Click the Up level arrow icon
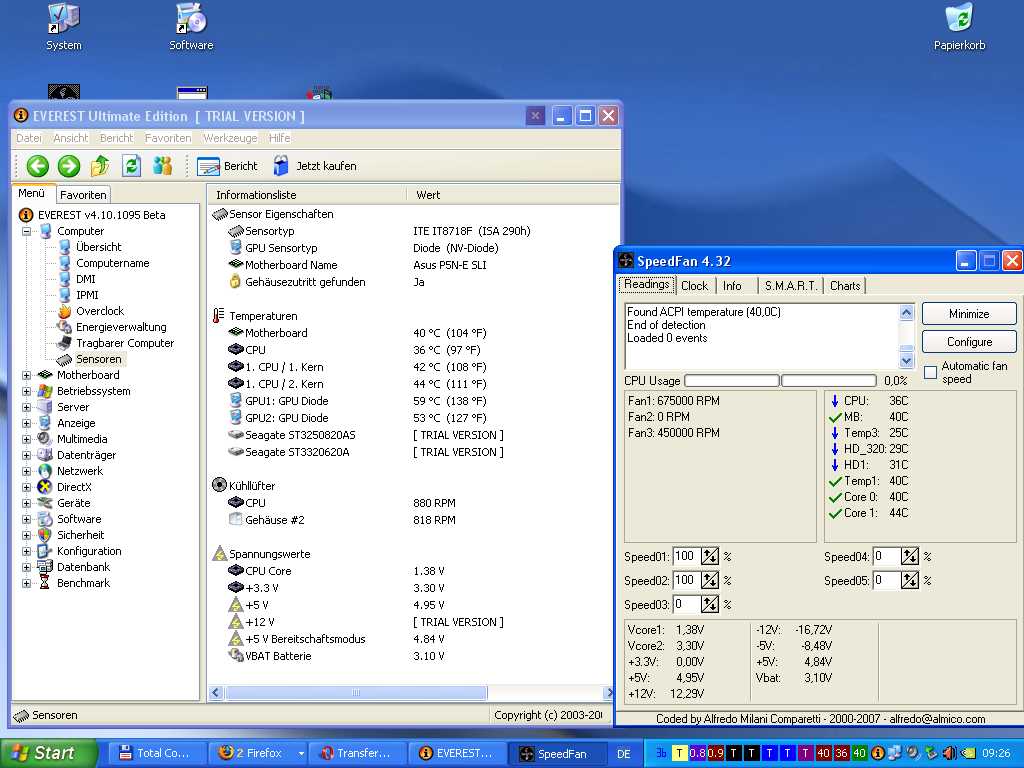The height and width of the screenshot is (768, 1024). coord(100,166)
